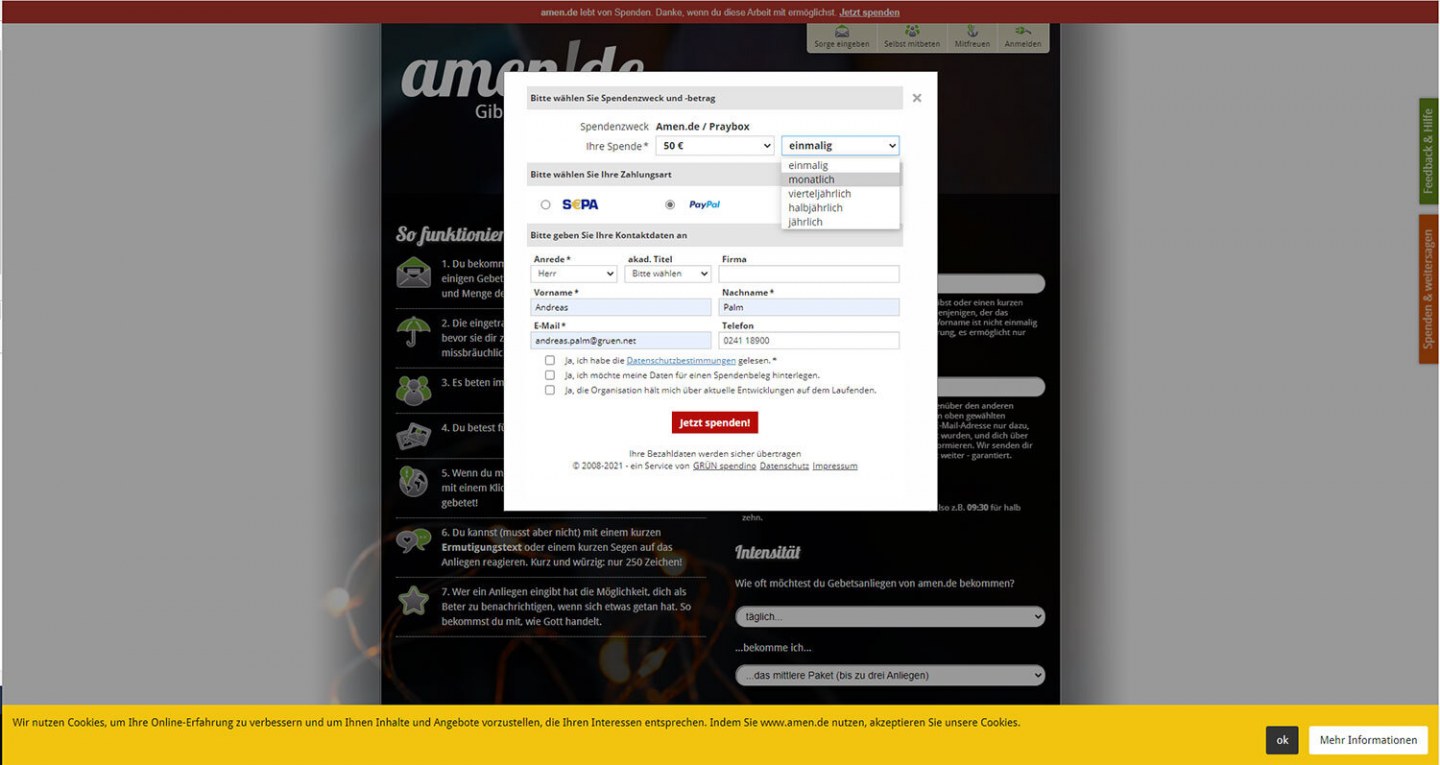Choose 'halbjährlich' in the frequency list
1440x765 pixels.
[x=840, y=208]
